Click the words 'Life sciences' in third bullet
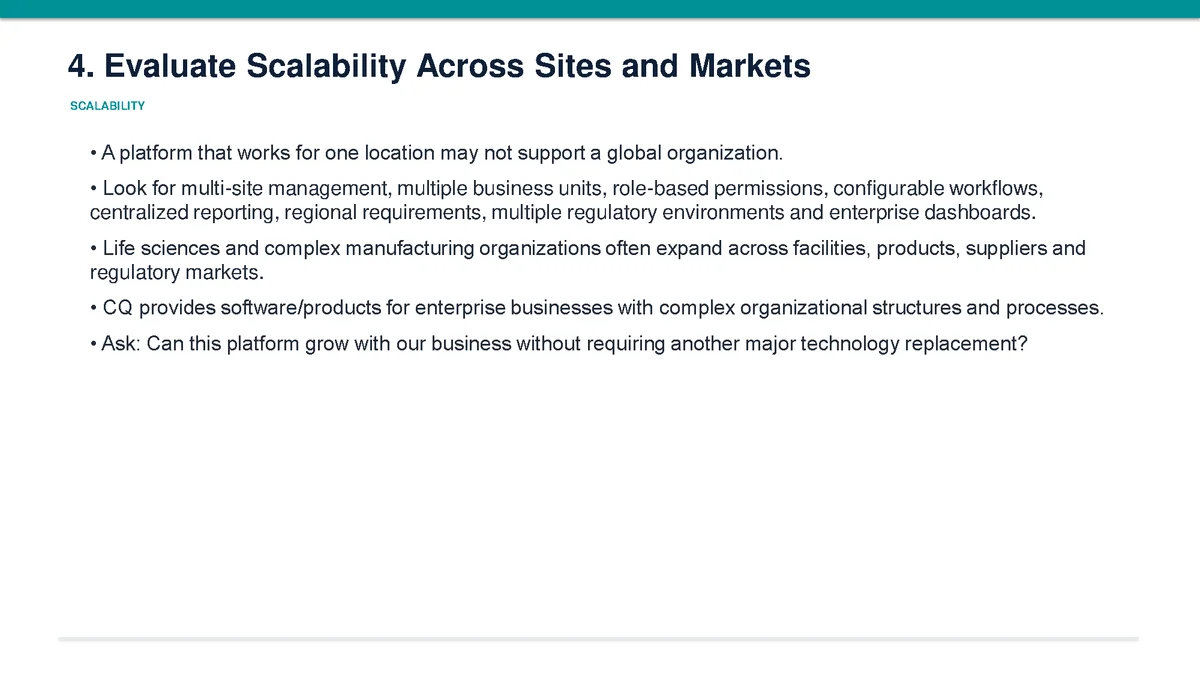This screenshot has width=1200, height=675. pos(153,248)
